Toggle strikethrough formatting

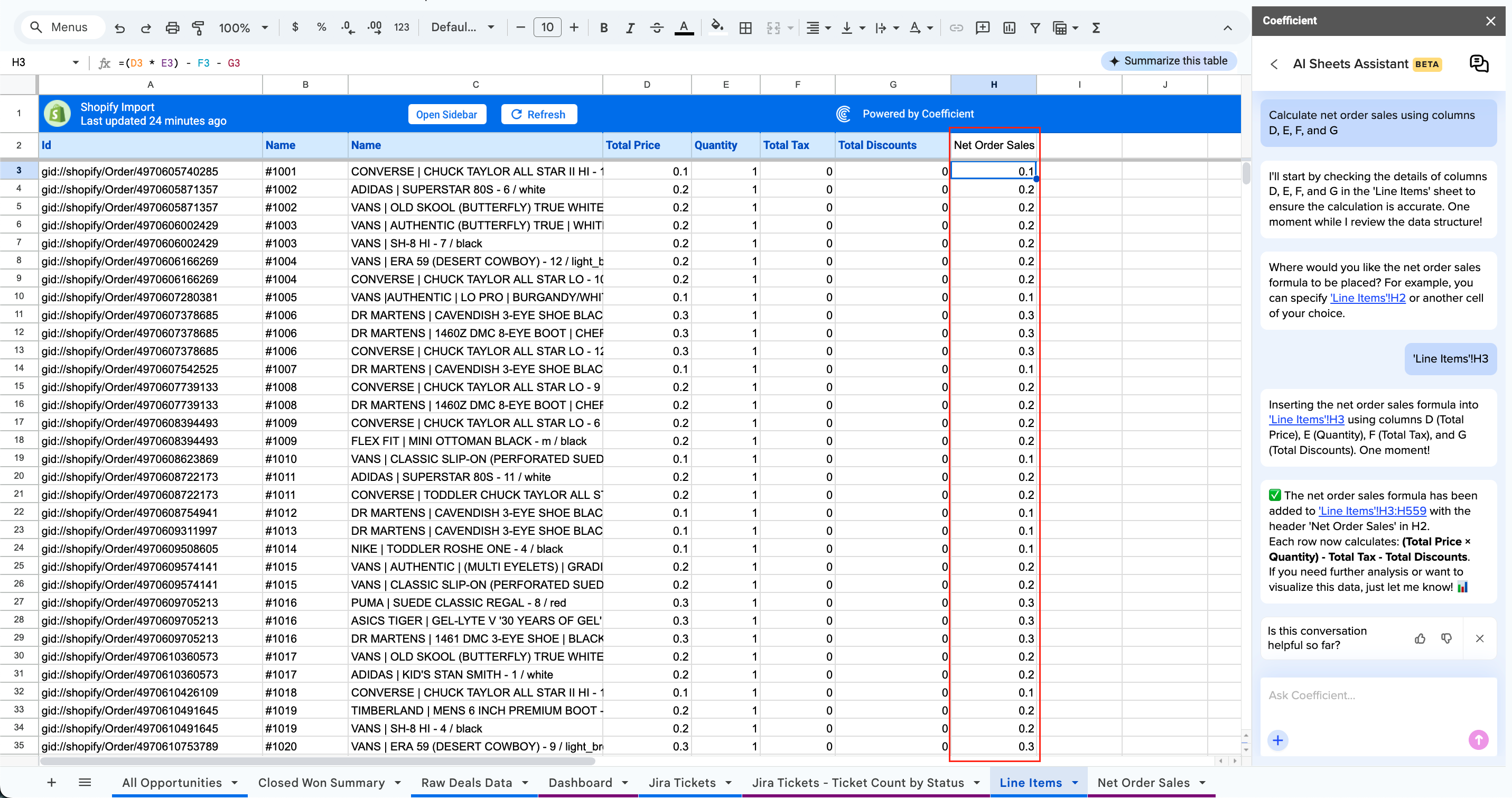pos(656,27)
